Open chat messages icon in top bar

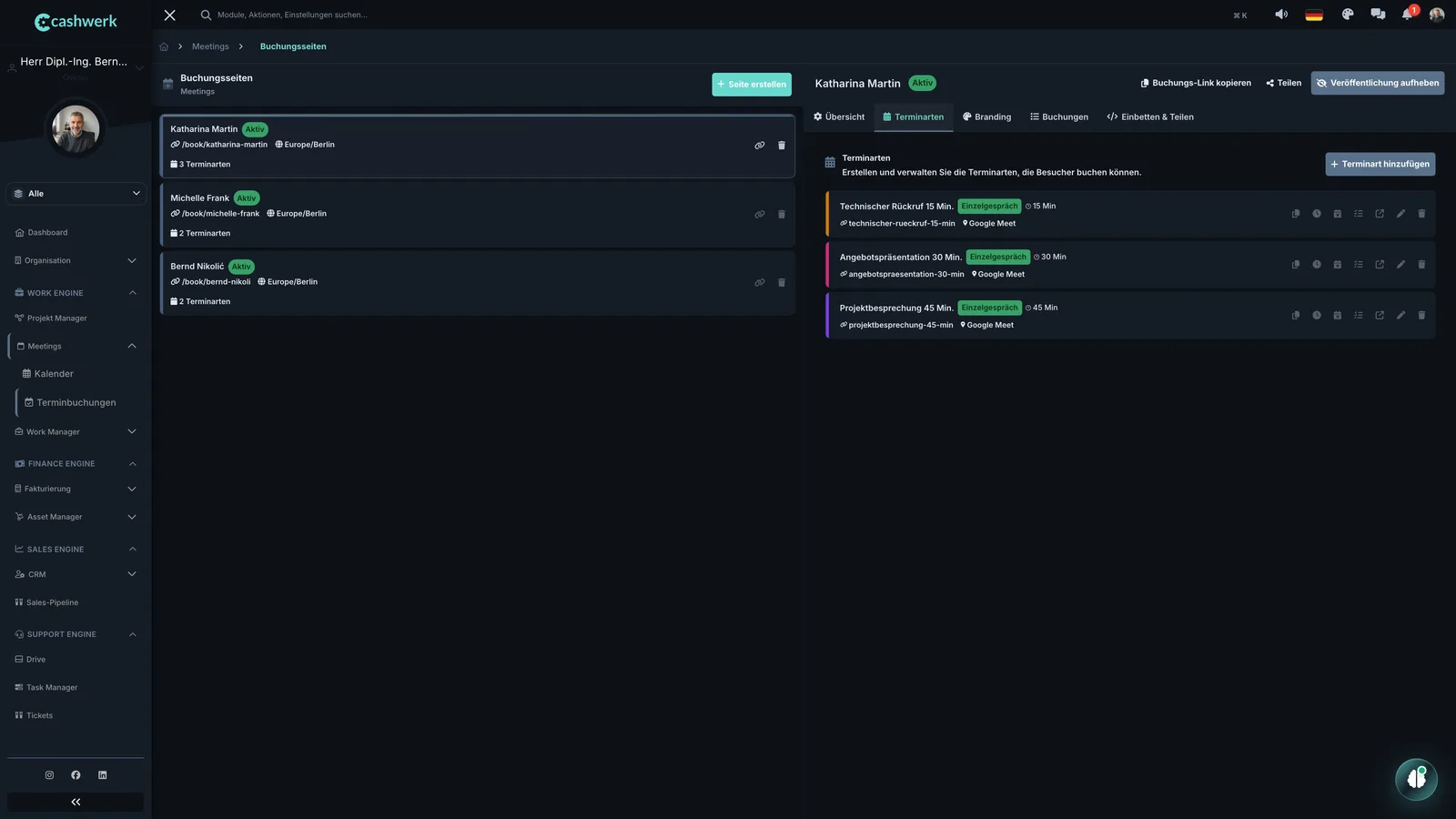point(1378,15)
